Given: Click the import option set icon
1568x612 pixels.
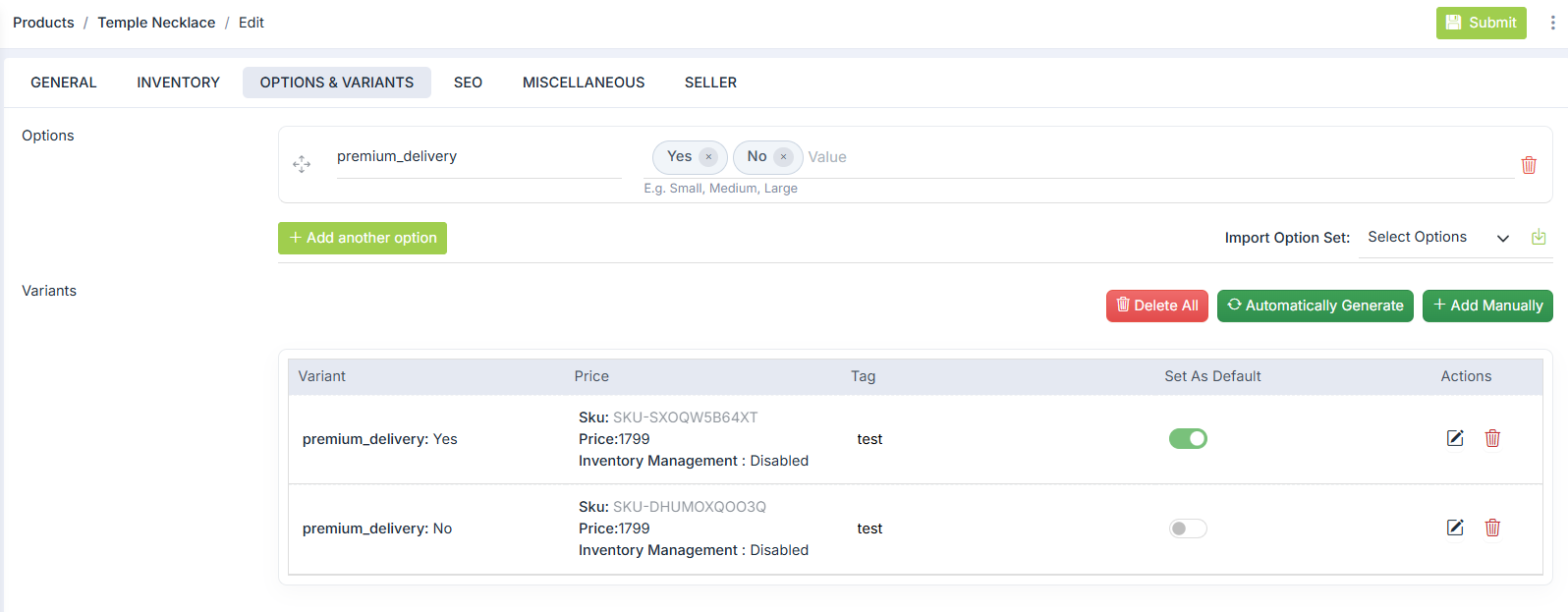Looking at the screenshot, I should pyautogui.click(x=1539, y=238).
